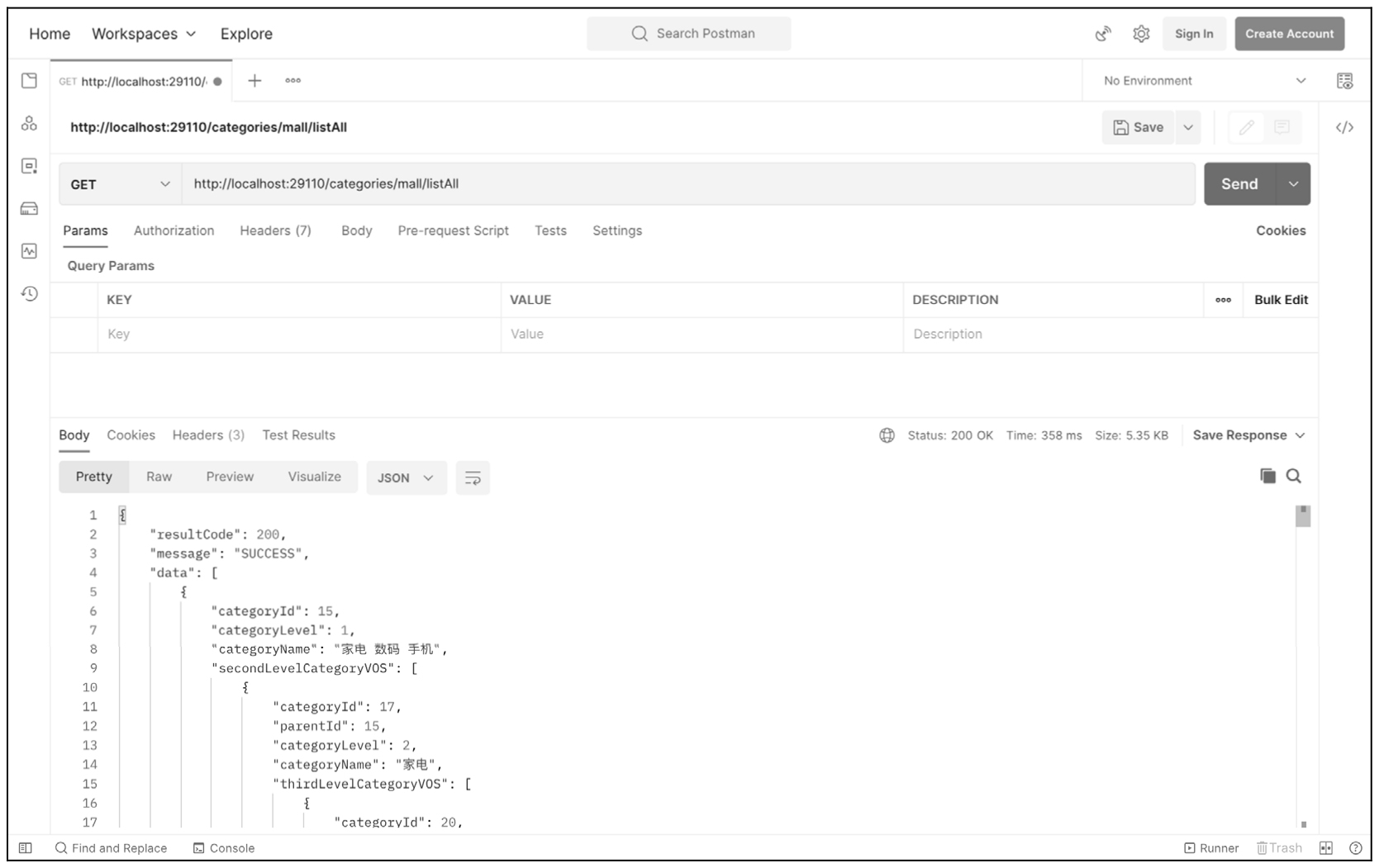Open Mock Servers icon in the sidebar
The image size is (1379, 868).
30,209
